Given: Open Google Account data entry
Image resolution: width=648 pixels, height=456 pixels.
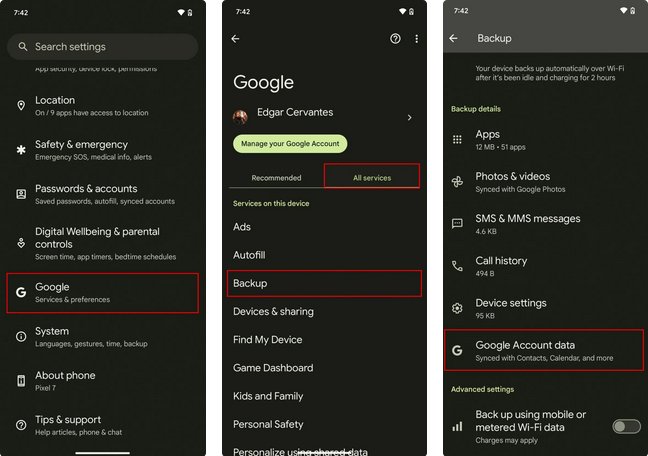Looking at the screenshot, I should pyautogui.click(x=544, y=350).
